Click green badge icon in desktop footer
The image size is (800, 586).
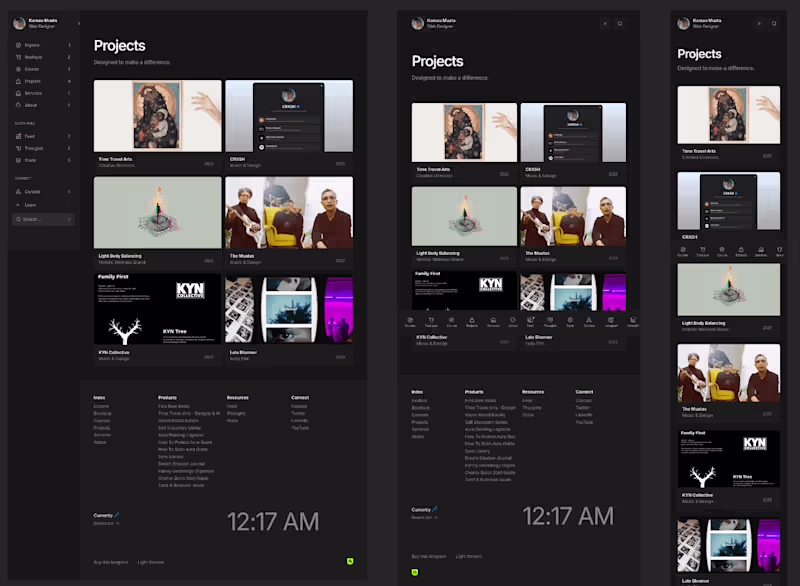pos(350,561)
